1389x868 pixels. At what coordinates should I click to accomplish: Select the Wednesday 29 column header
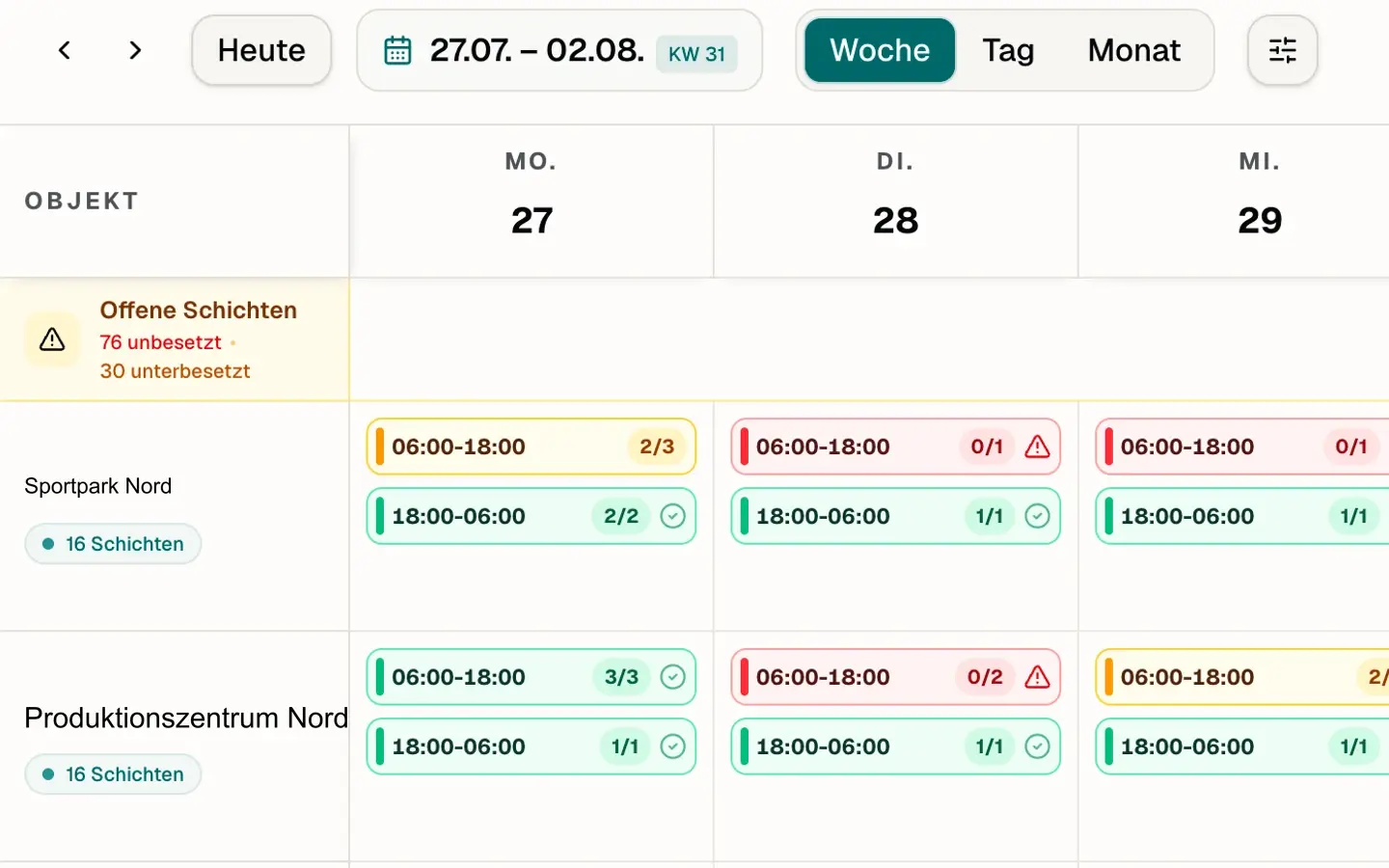(x=1235, y=201)
